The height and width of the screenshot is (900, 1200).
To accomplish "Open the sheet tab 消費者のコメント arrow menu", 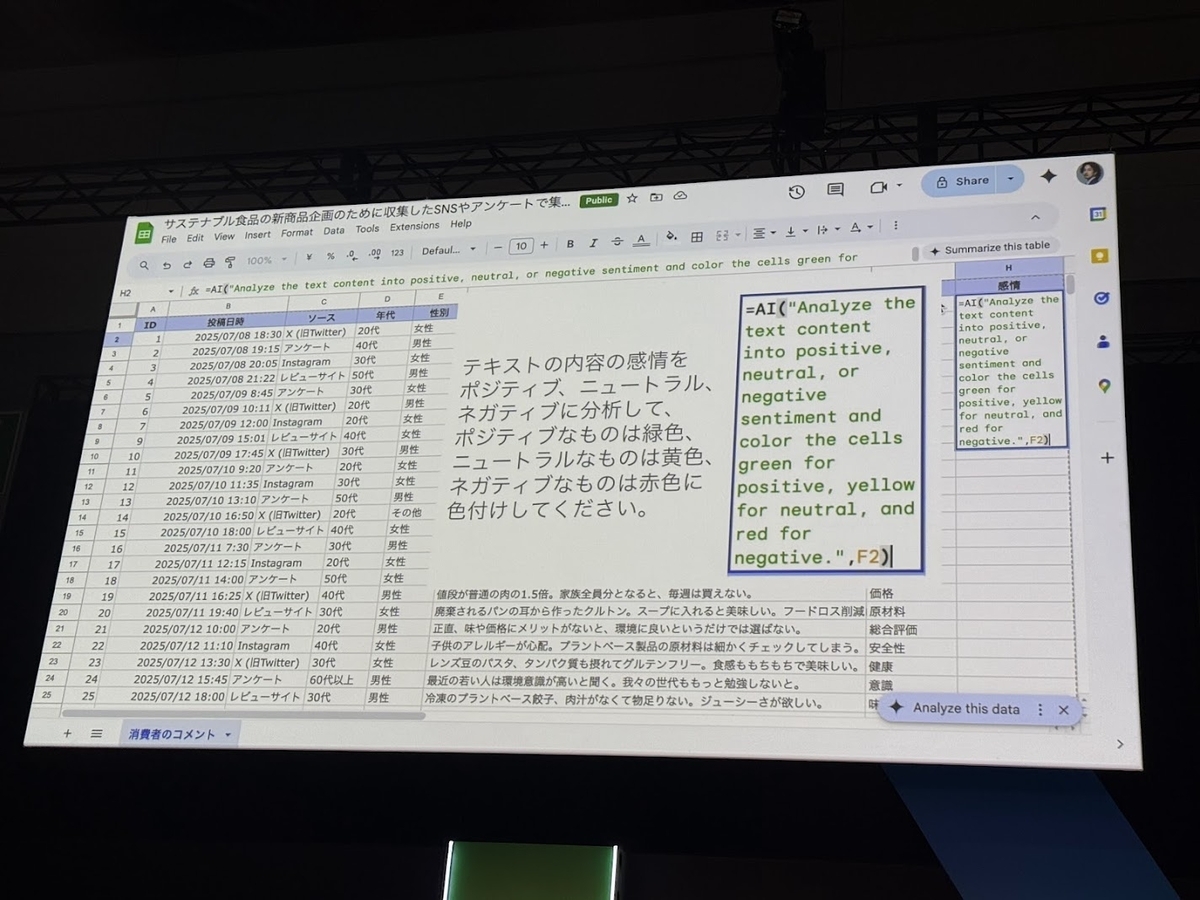I will (228, 735).
